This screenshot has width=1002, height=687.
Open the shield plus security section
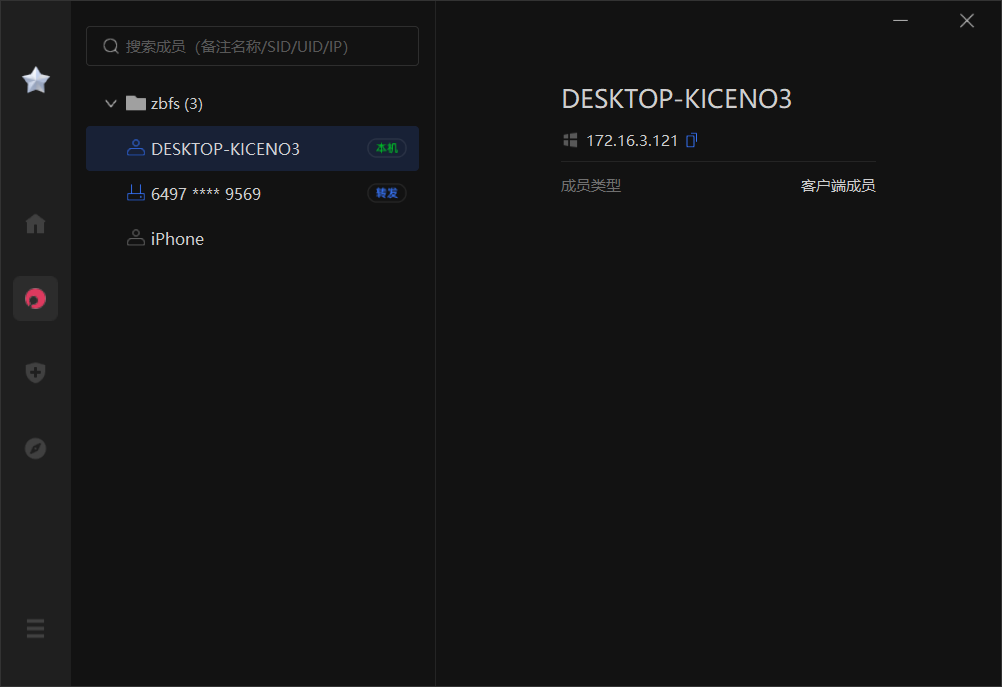(x=36, y=373)
